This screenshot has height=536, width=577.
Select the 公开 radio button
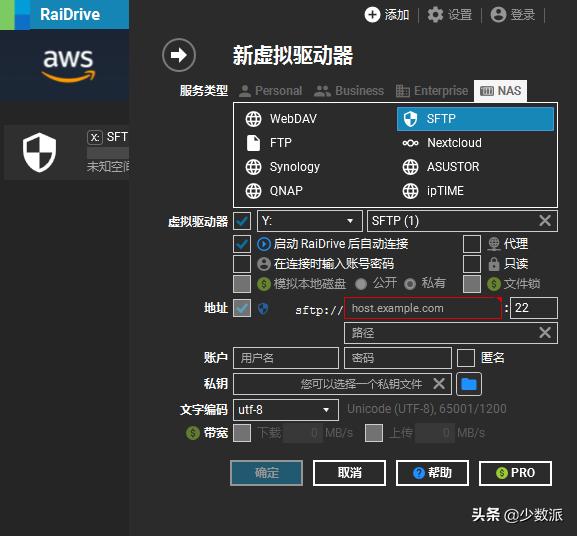coord(361,284)
